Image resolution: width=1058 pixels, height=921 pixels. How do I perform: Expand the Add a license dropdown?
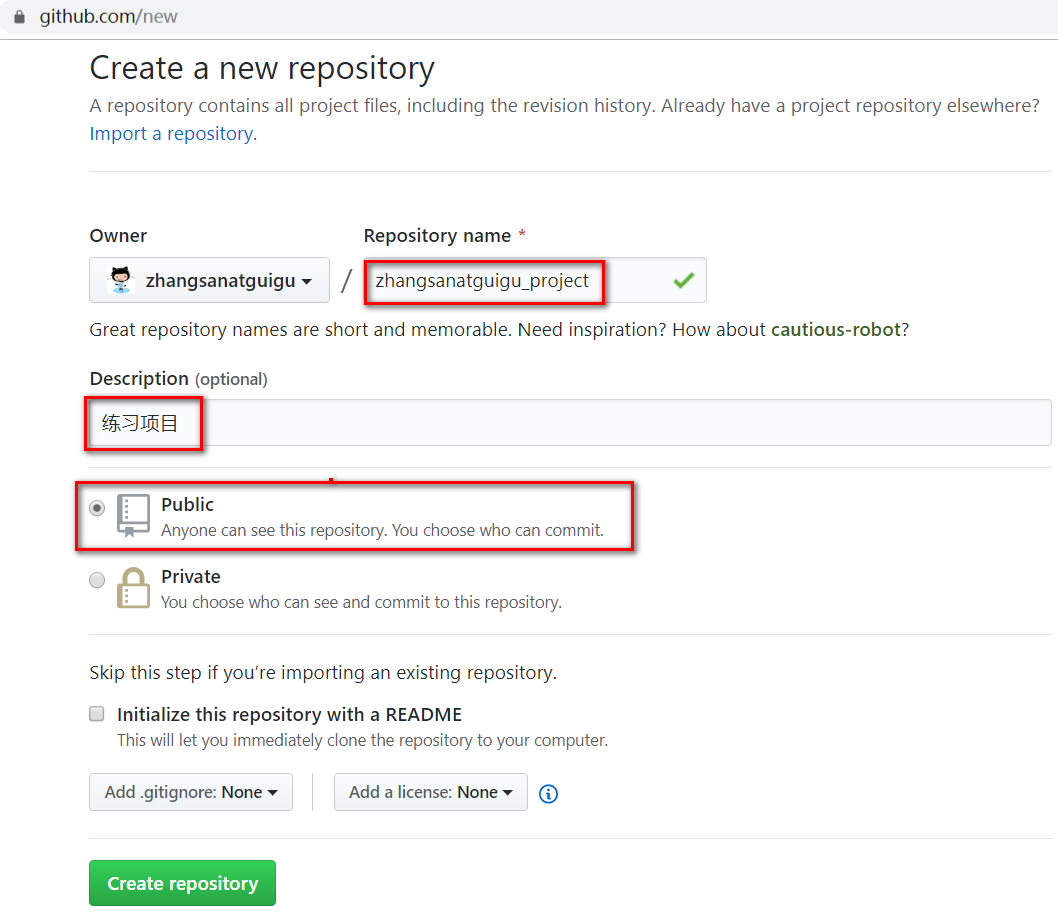click(x=430, y=792)
